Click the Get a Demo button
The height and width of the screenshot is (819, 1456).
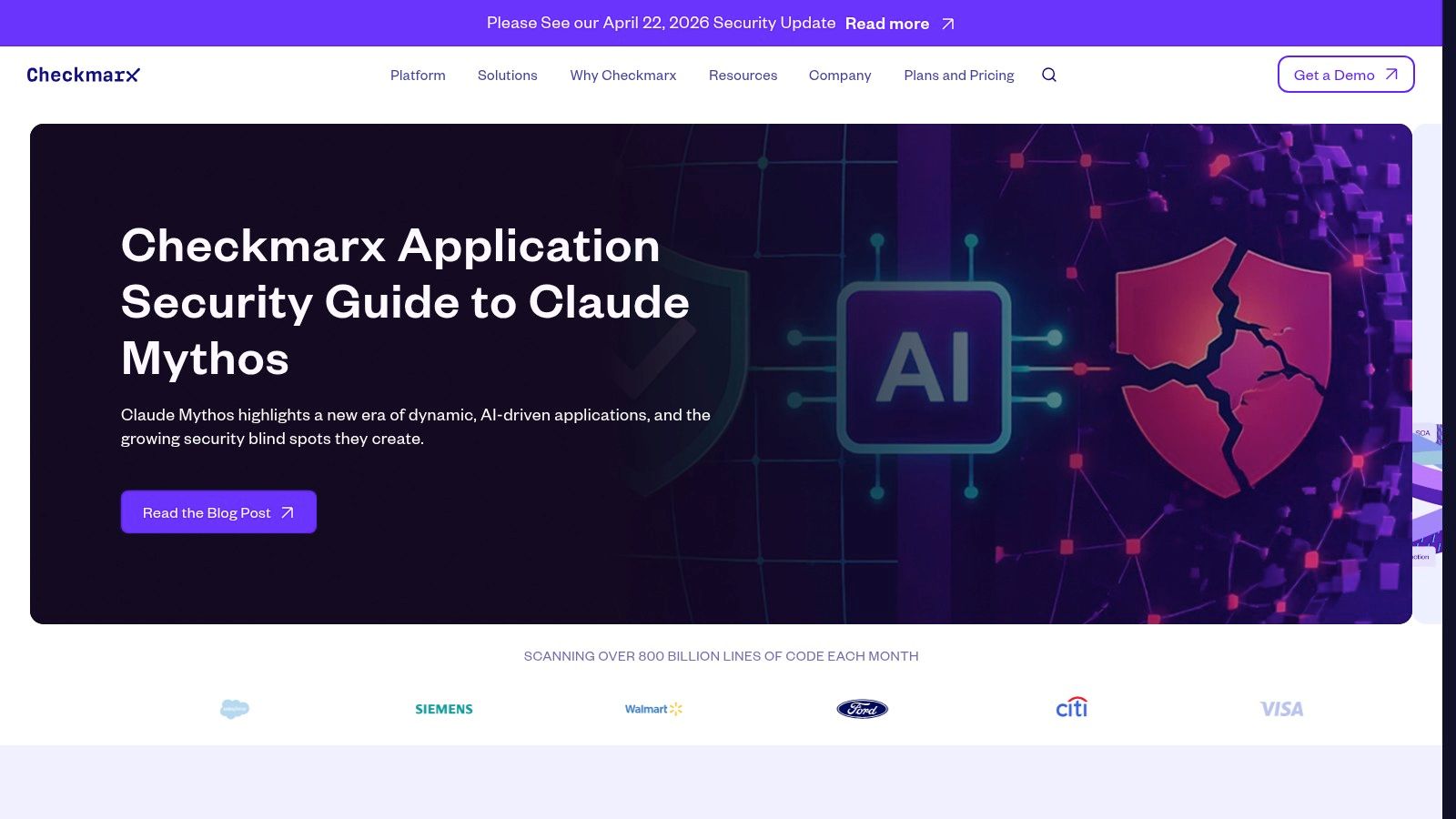[1346, 75]
